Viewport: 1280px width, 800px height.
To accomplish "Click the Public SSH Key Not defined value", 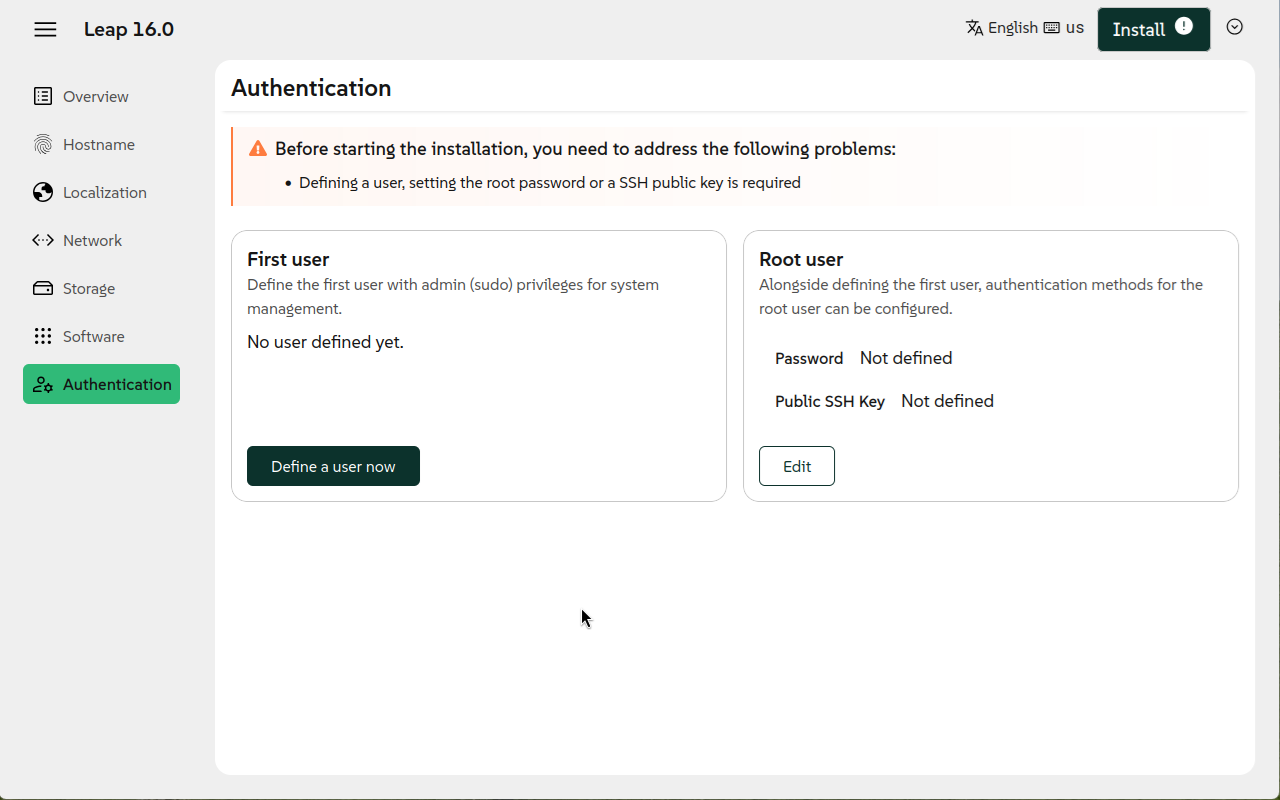I will point(947,401).
